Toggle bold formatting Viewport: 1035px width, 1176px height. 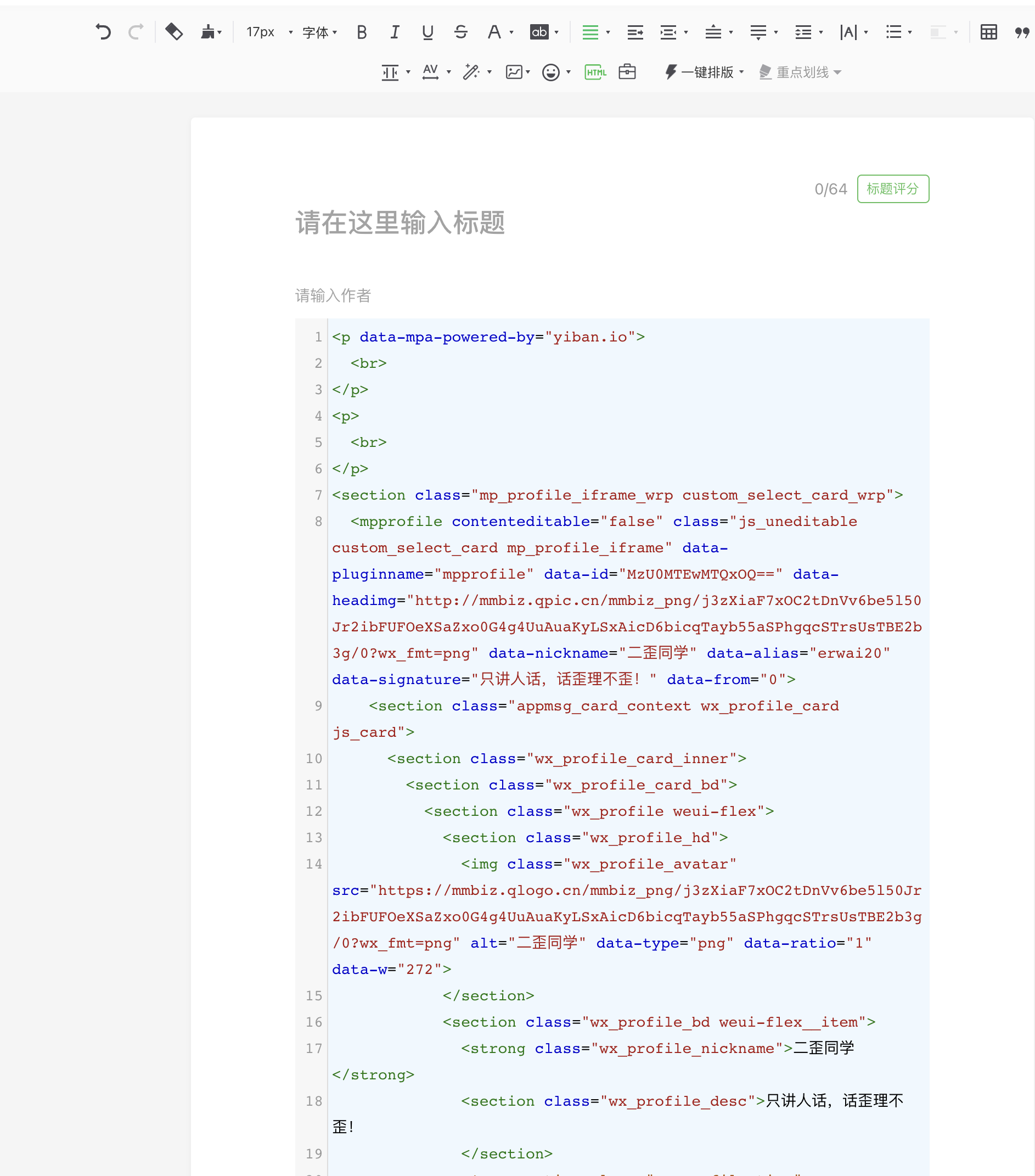(x=362, y=32)
